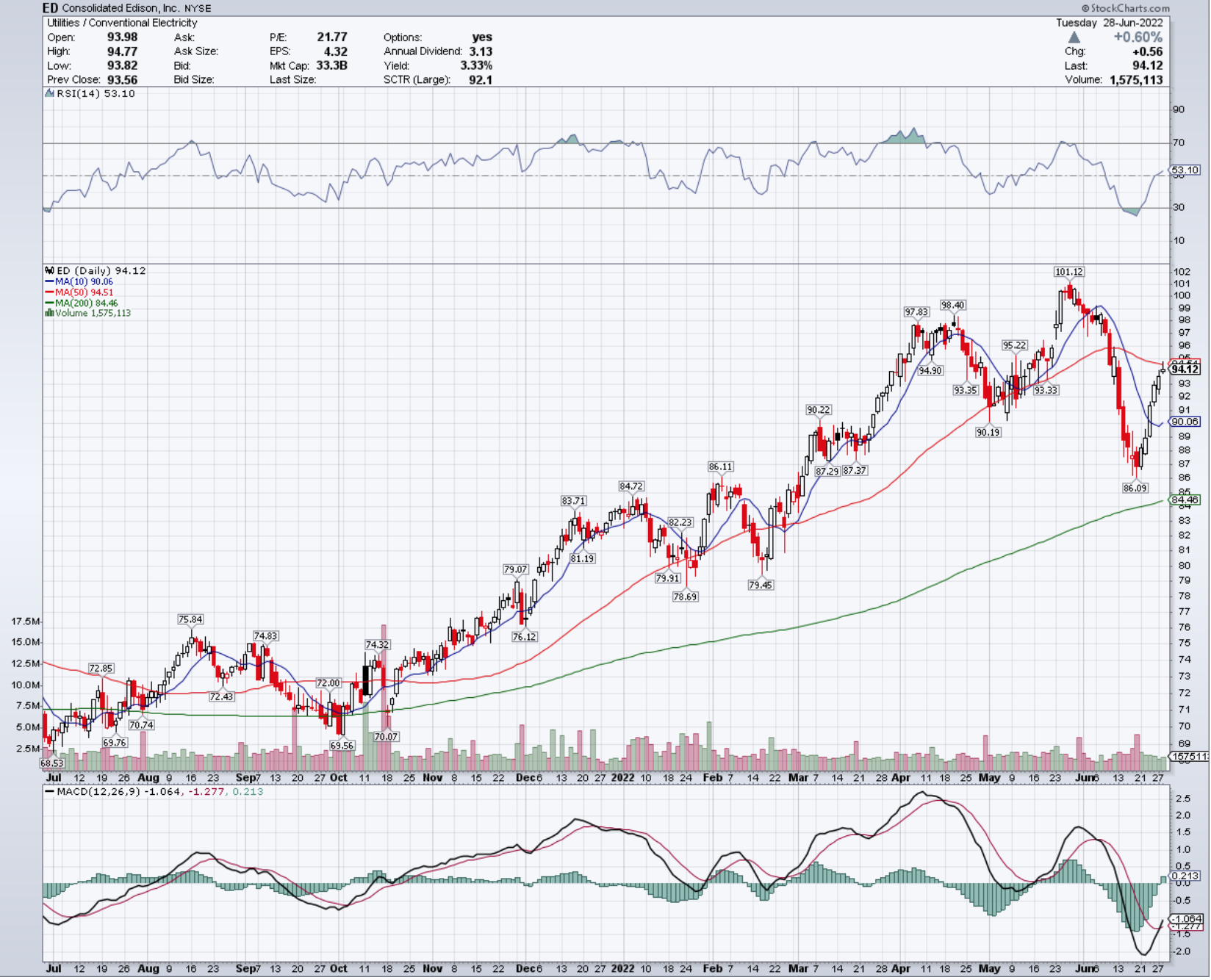Click the 86.09 low price label
This screenshot has height=980, width=1211.
coord(1136,489)
